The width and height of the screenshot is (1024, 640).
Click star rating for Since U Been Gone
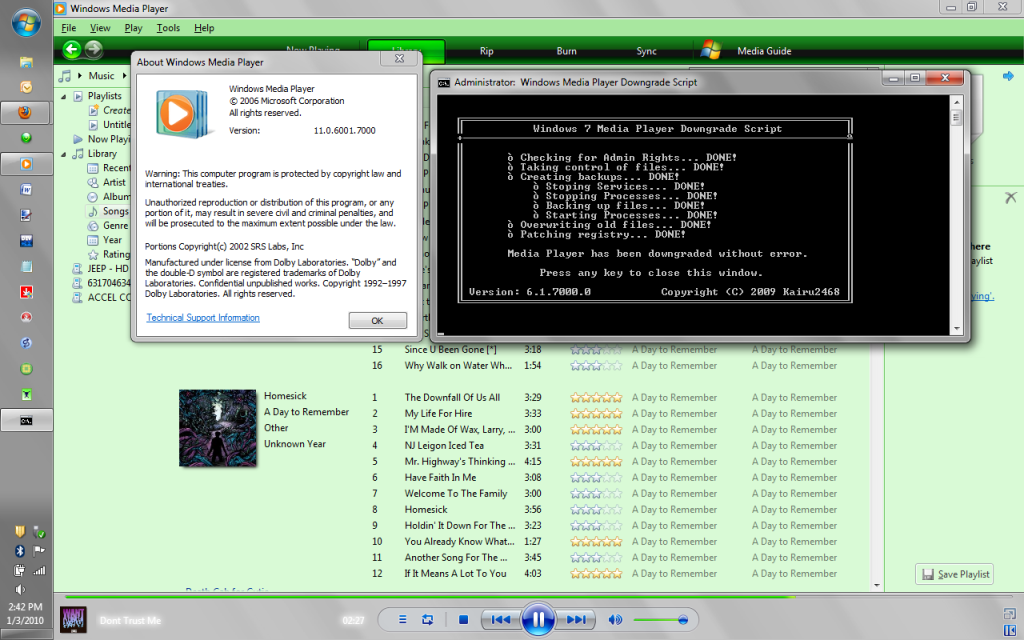pos(596,349)
